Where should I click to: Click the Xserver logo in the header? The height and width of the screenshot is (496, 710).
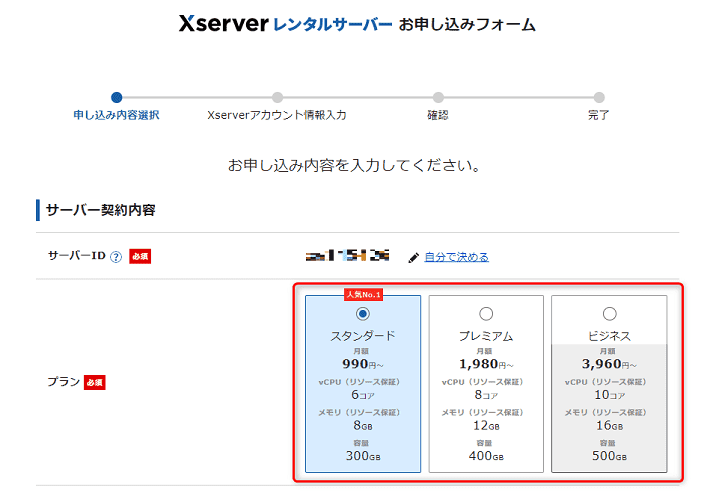223,24
